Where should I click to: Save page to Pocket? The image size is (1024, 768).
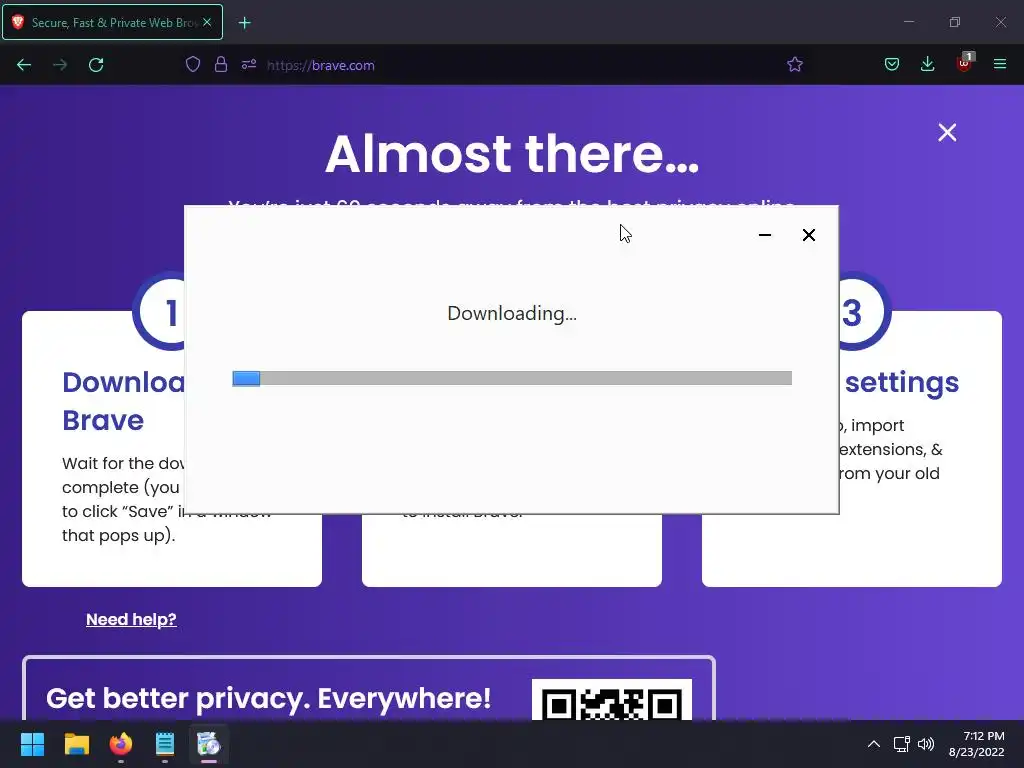(x=891, y=65)
